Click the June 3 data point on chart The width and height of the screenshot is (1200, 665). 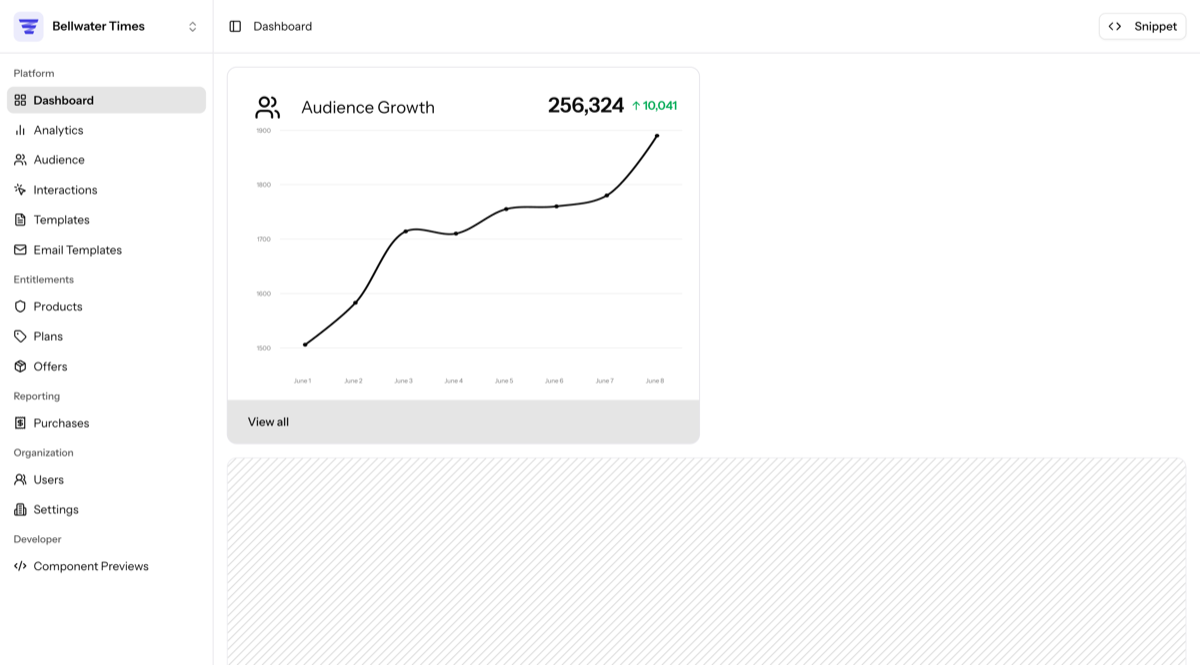pyautogui.click(x=406, y=231)
